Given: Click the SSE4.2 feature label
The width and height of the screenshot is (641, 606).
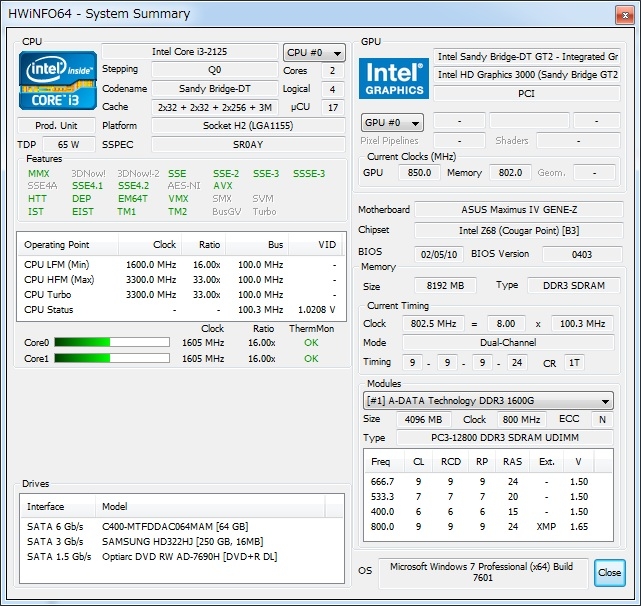Looking at the screenshot, I should [134, 186].
